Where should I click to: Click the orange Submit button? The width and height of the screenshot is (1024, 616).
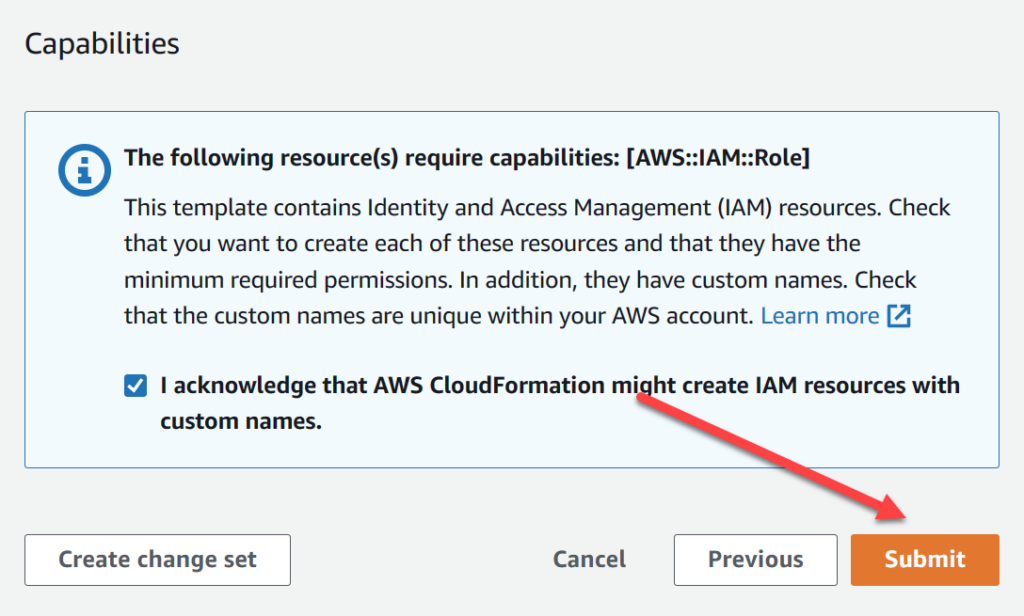pyautogui.click(x=925, y=560)
